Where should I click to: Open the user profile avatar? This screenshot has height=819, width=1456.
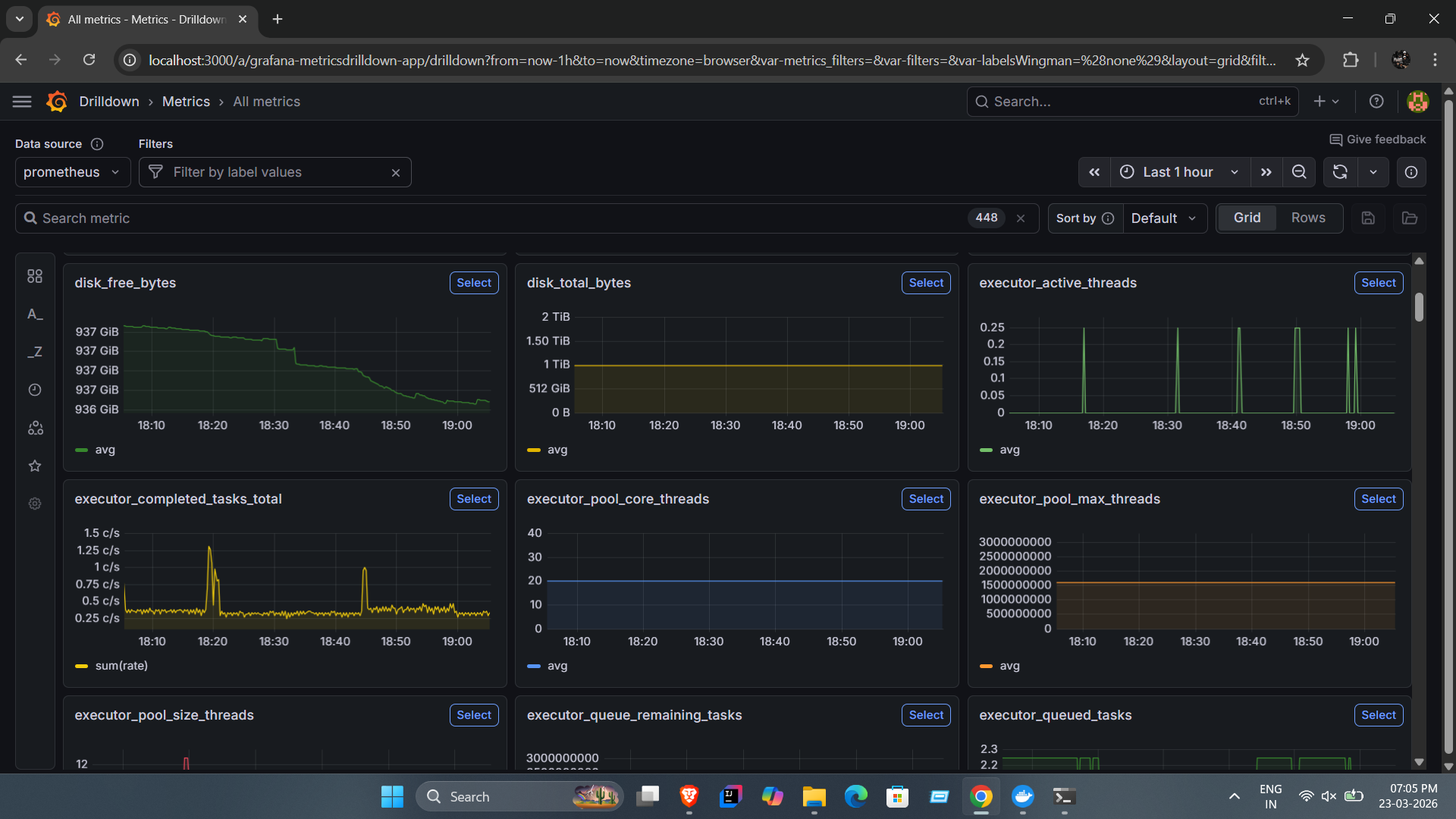point(1417,102)
